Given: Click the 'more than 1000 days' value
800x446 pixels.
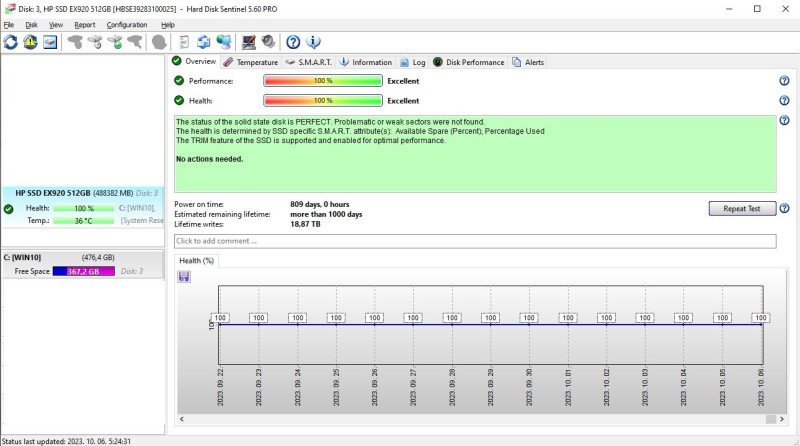Looking at the screenshot, I should pyautogui.click(x=326, y=214).
